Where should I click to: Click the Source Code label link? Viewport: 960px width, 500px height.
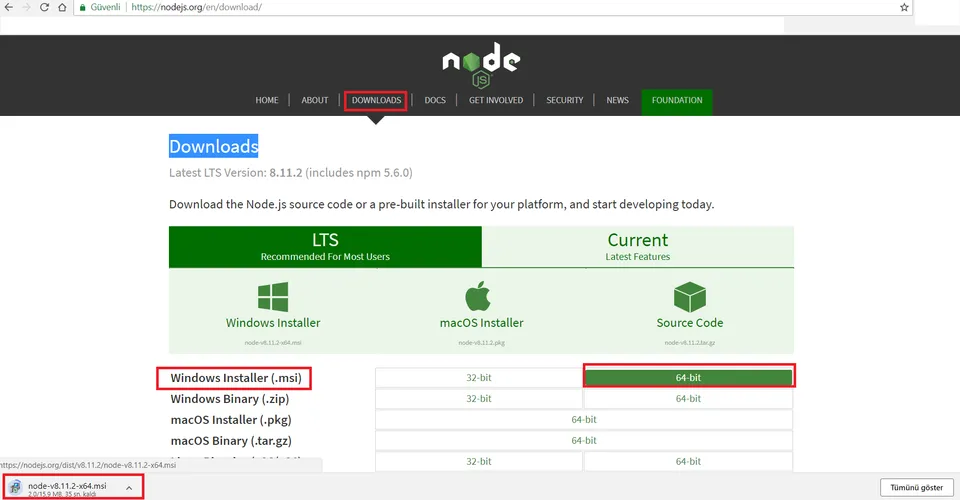tap(690, 323)
